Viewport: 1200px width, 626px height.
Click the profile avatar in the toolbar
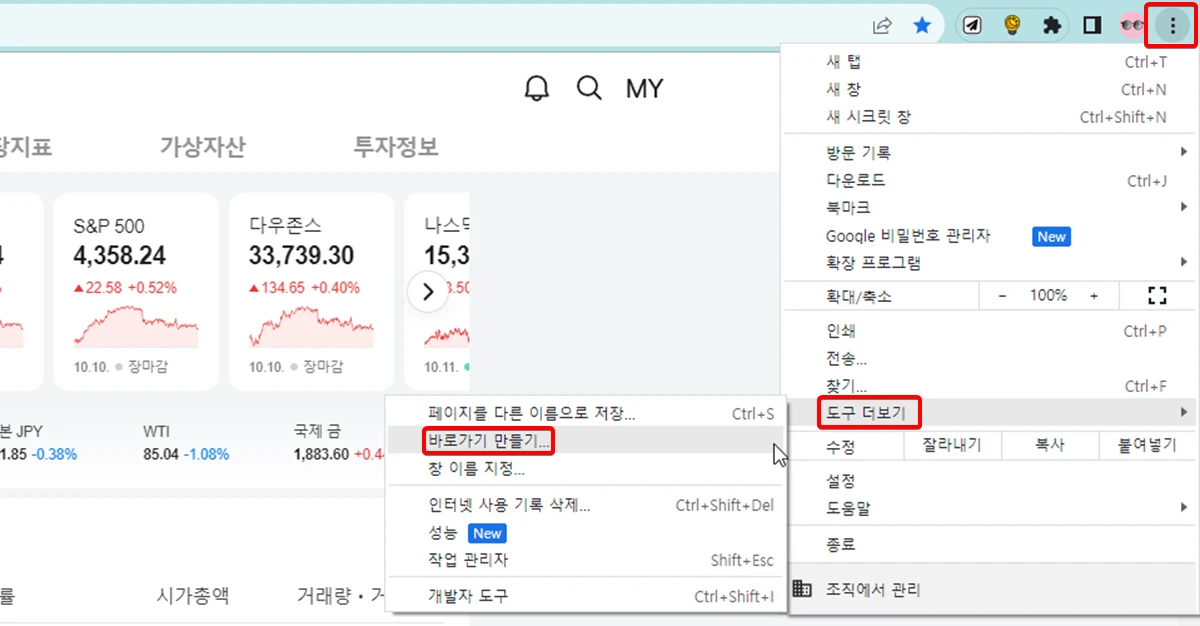coord(1131,25)
